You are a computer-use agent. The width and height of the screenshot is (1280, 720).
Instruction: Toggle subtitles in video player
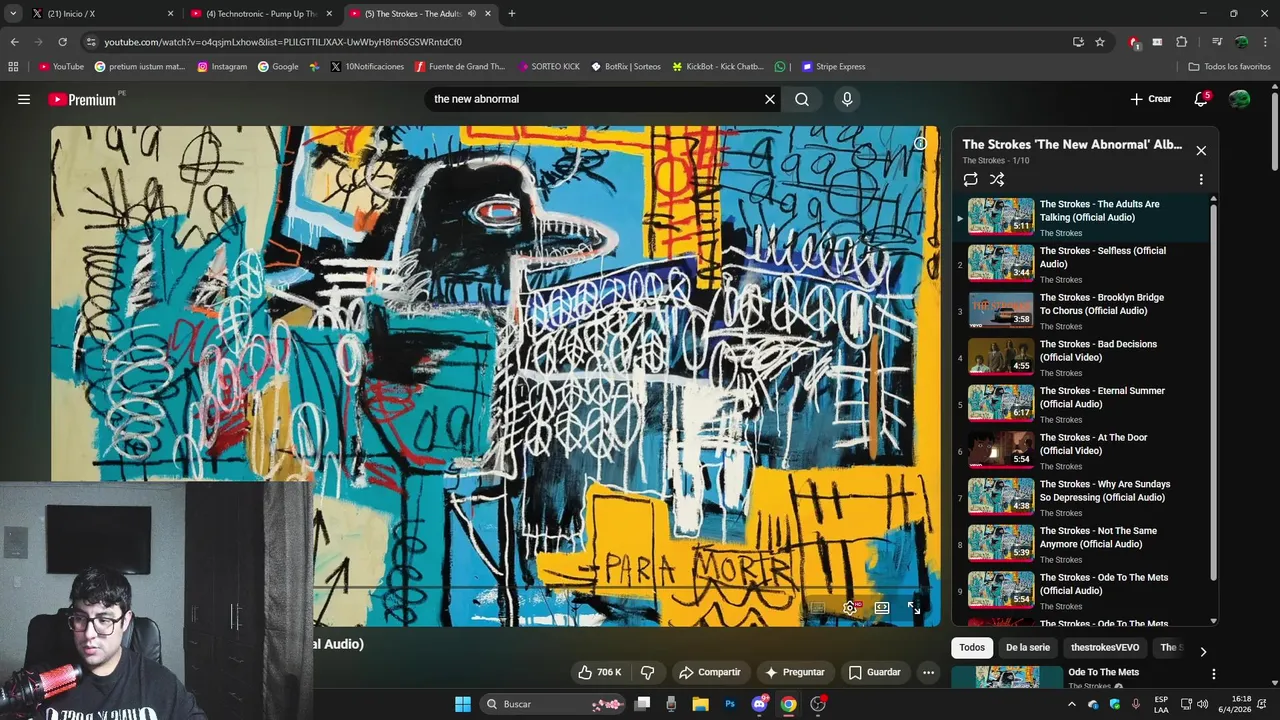point(817,607)
